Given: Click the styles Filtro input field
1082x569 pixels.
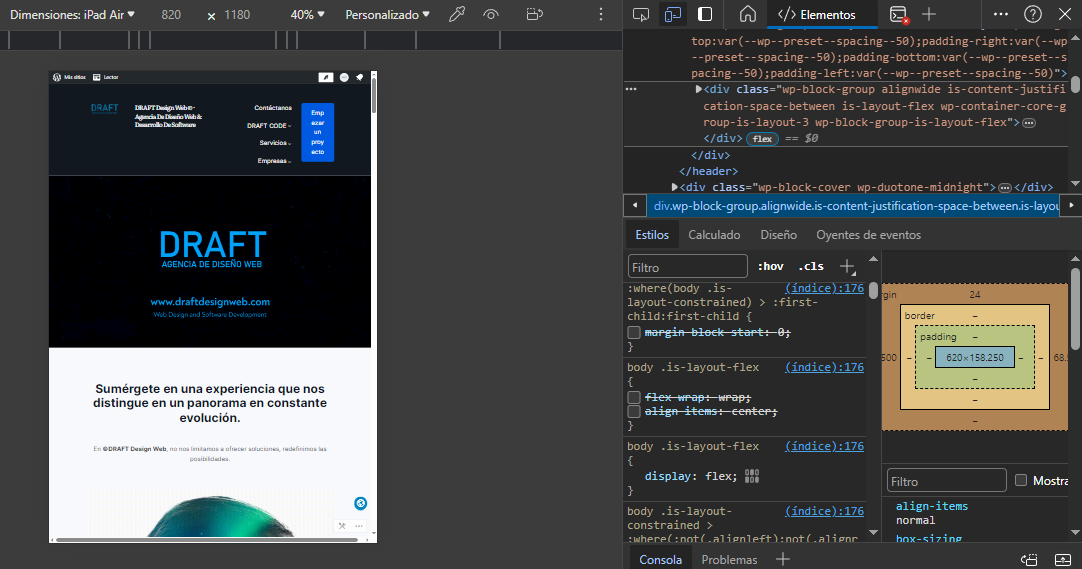Looking at the screenshot, I should [688, 267].
